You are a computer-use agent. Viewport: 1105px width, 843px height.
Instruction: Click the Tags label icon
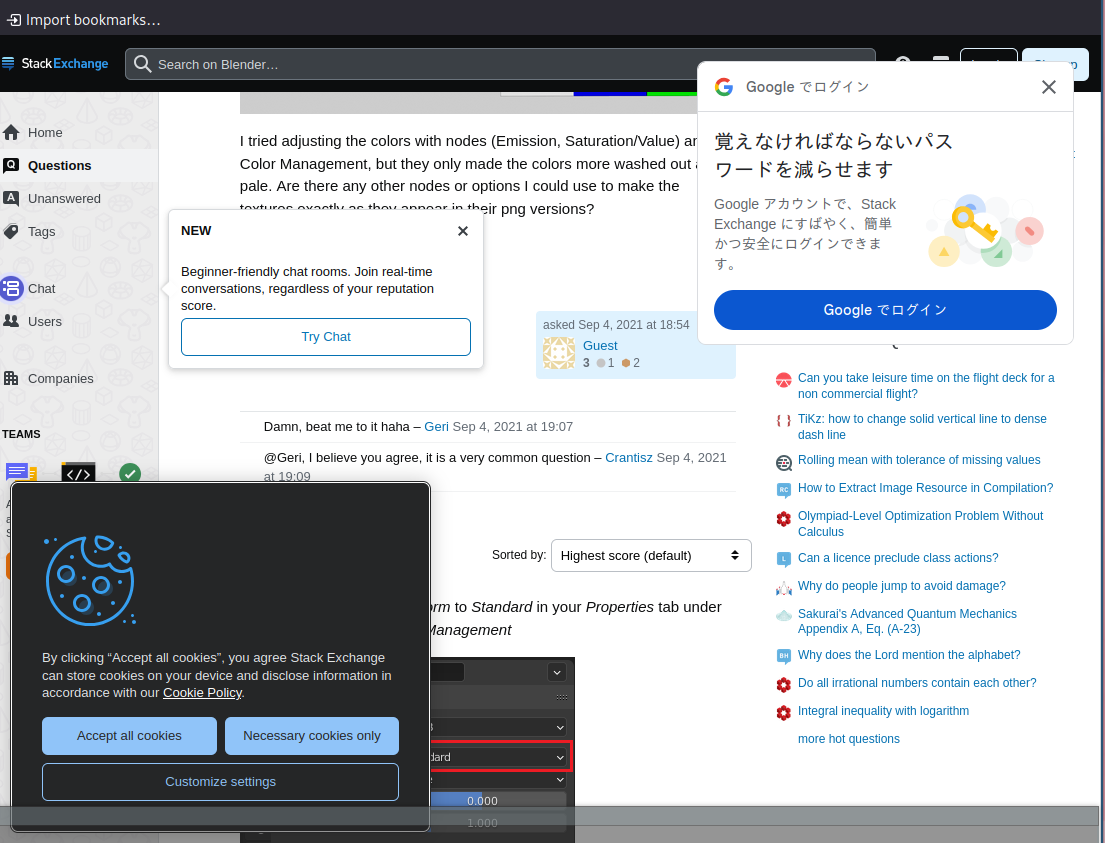tap(11, 231)
